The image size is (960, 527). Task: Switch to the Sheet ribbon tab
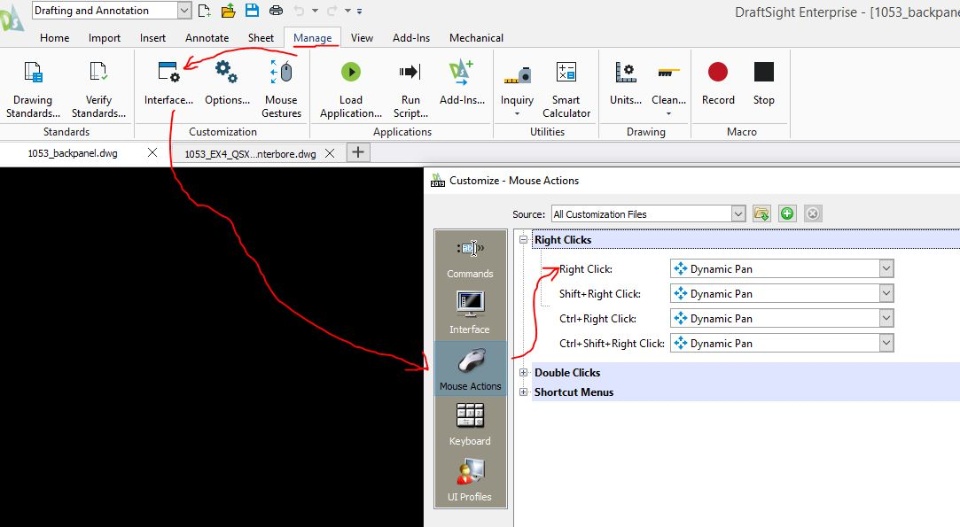click(261, 38)
